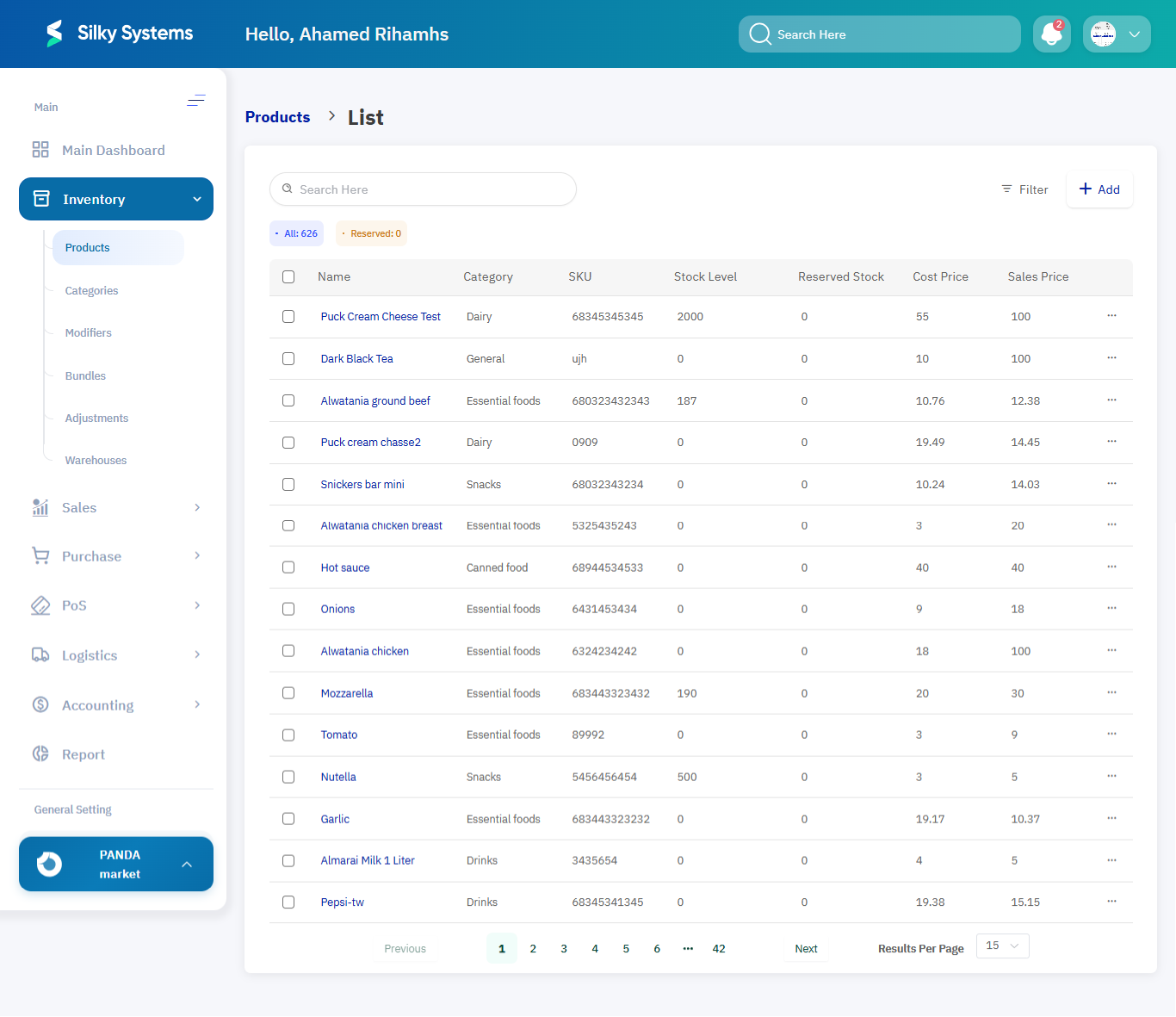Screen dimensions: 1176x1017
Task: Select the Inventory icon in the sidebar
Action: (x=40, y=198)
